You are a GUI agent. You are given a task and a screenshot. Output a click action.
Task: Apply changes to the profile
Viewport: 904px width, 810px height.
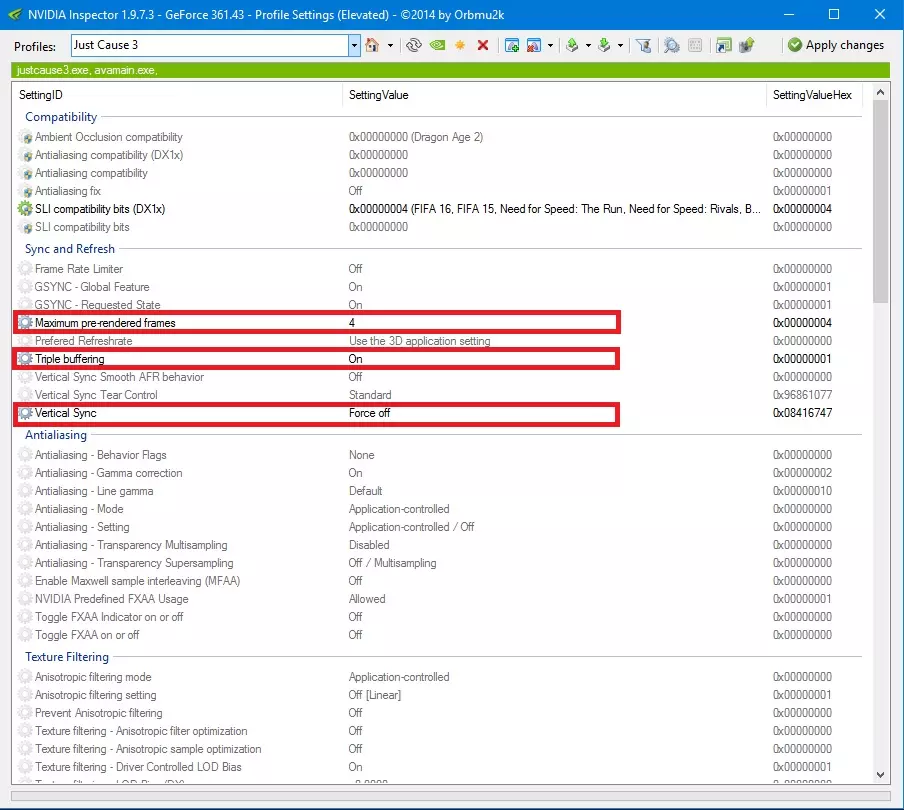(836, 45)
